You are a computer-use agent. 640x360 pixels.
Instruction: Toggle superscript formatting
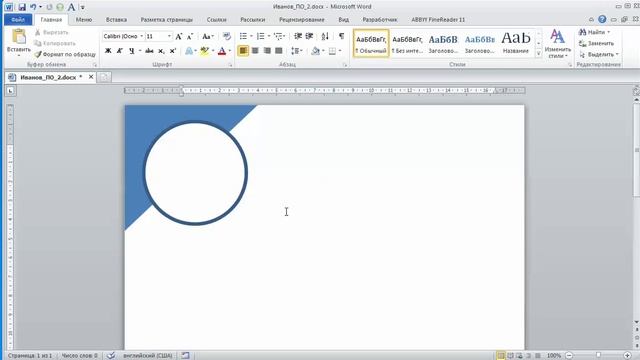[173, 51]
